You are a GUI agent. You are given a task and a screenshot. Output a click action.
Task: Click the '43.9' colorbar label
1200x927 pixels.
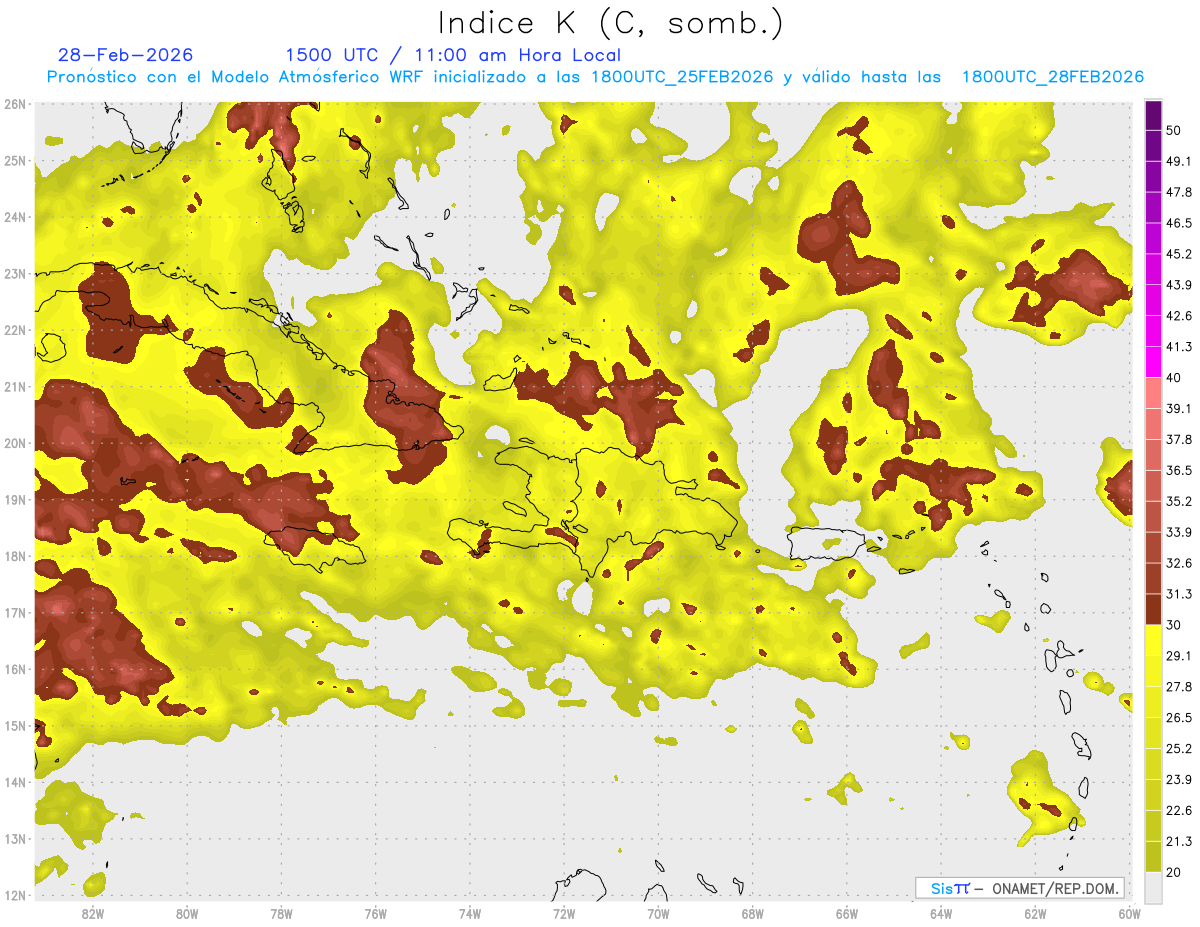point(1178,285)
